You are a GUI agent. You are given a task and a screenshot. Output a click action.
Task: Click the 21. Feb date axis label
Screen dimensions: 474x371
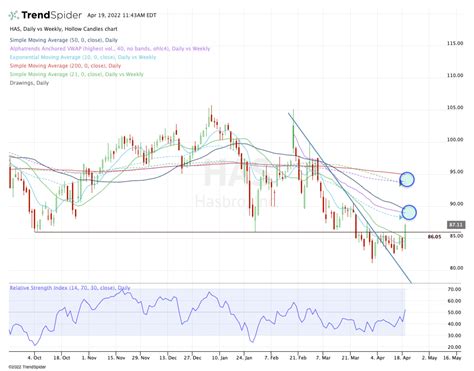298,358
